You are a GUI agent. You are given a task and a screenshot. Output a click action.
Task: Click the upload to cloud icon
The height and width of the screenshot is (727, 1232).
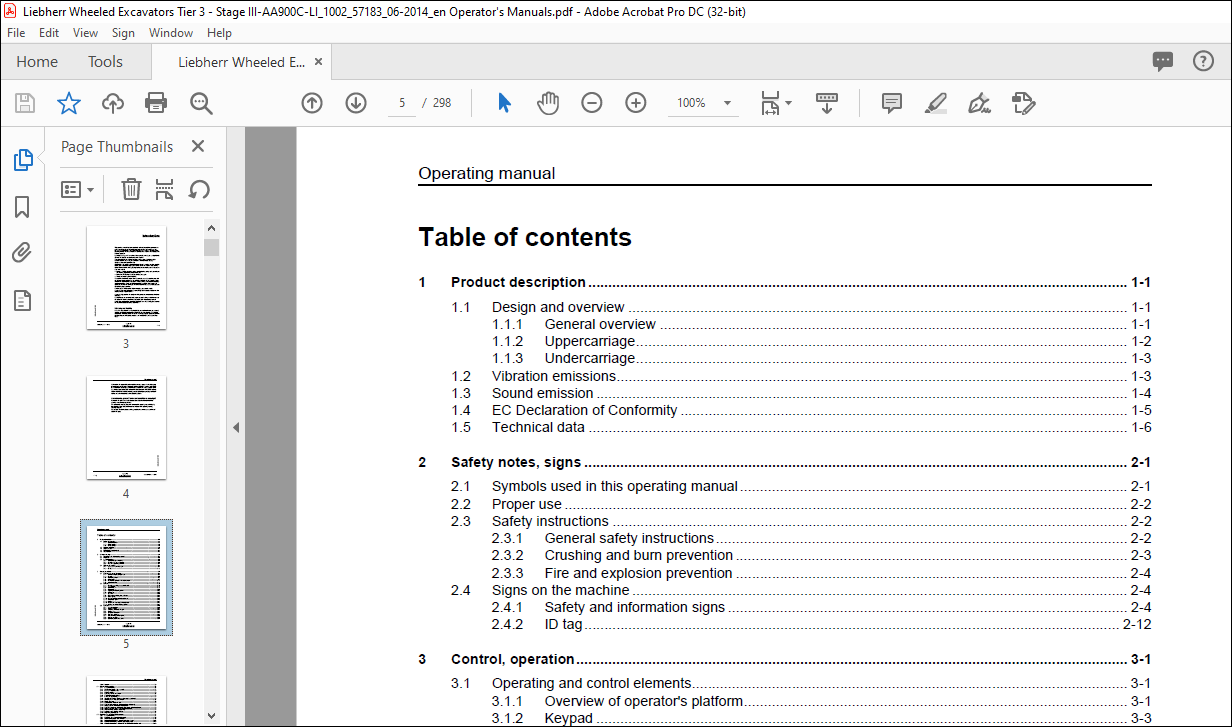pos(112,103)
